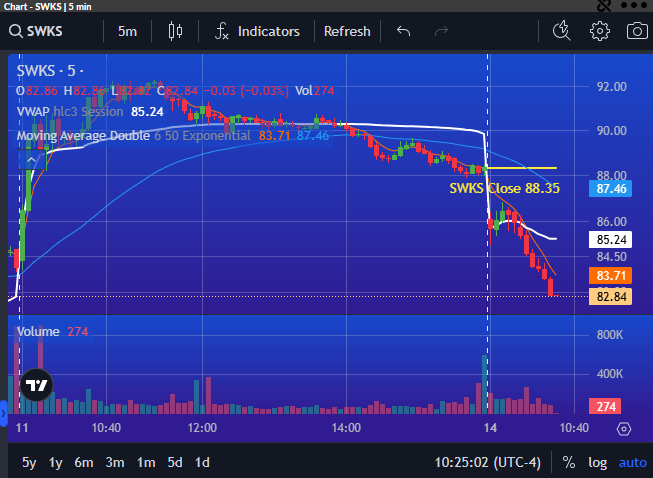Click the link icon in title bar
This screenshot has height=478, width=653.
[x=604, y=5]
